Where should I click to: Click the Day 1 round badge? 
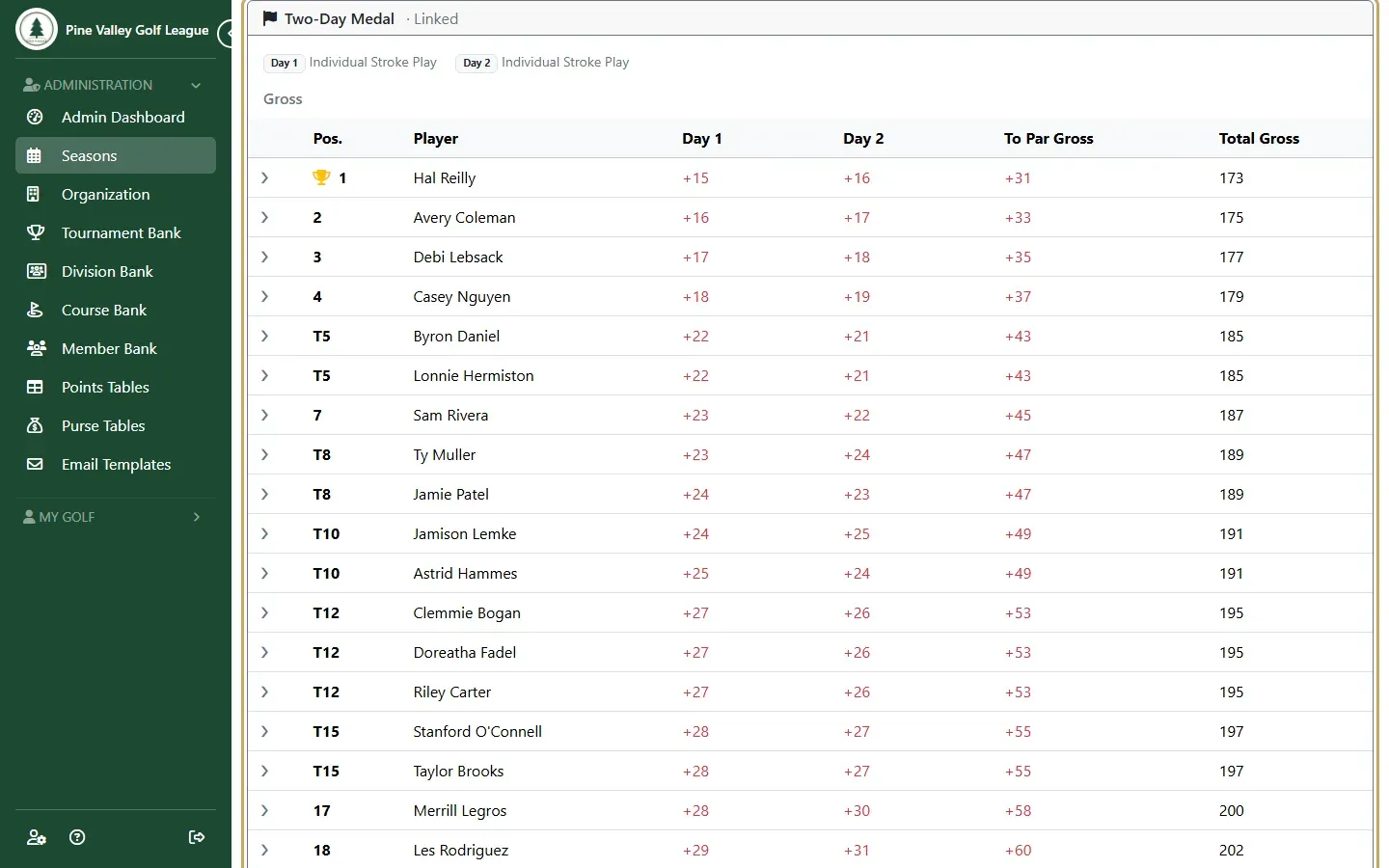(x=285, y=63)
